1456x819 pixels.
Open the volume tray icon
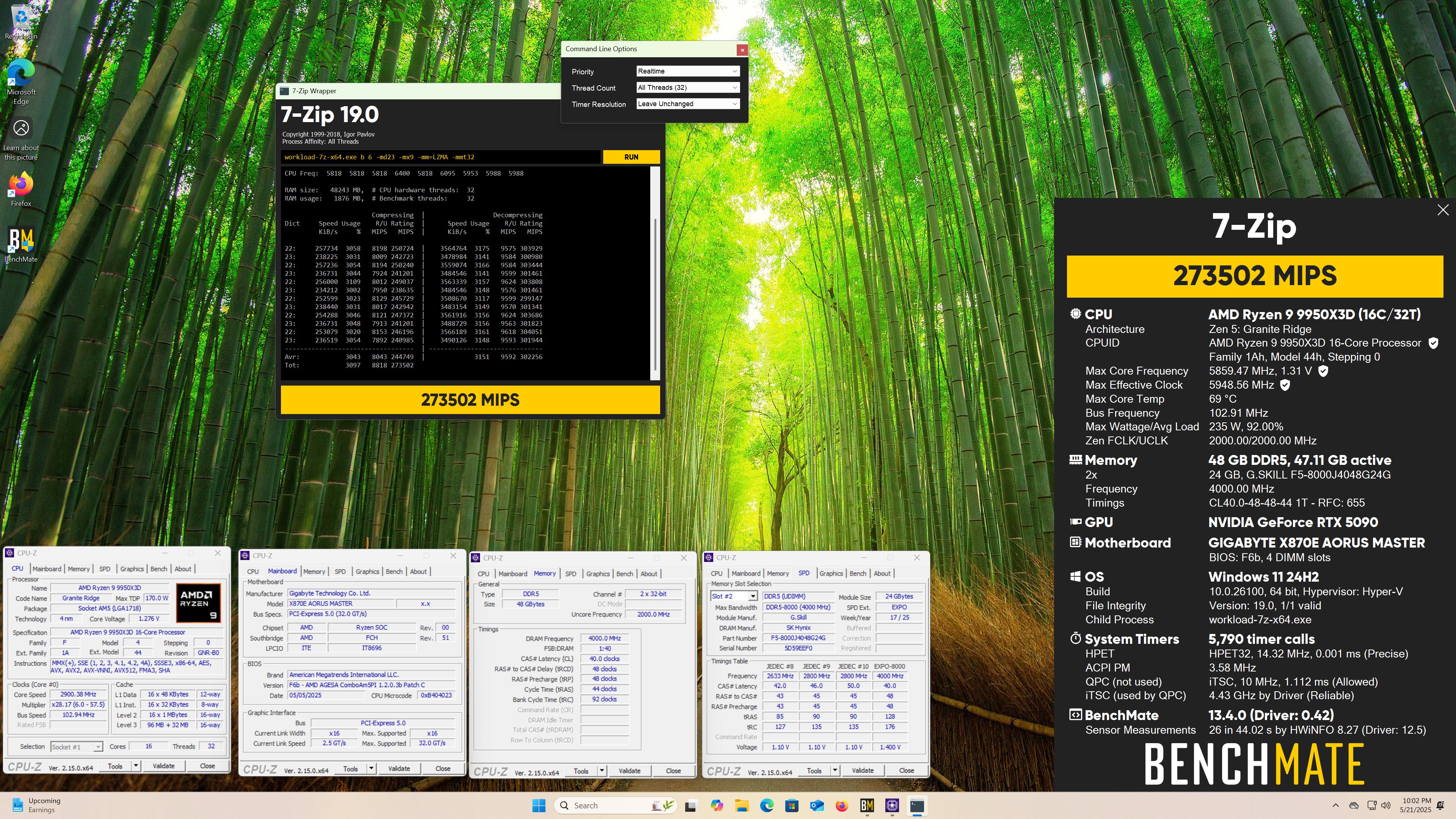(1385, 805)
